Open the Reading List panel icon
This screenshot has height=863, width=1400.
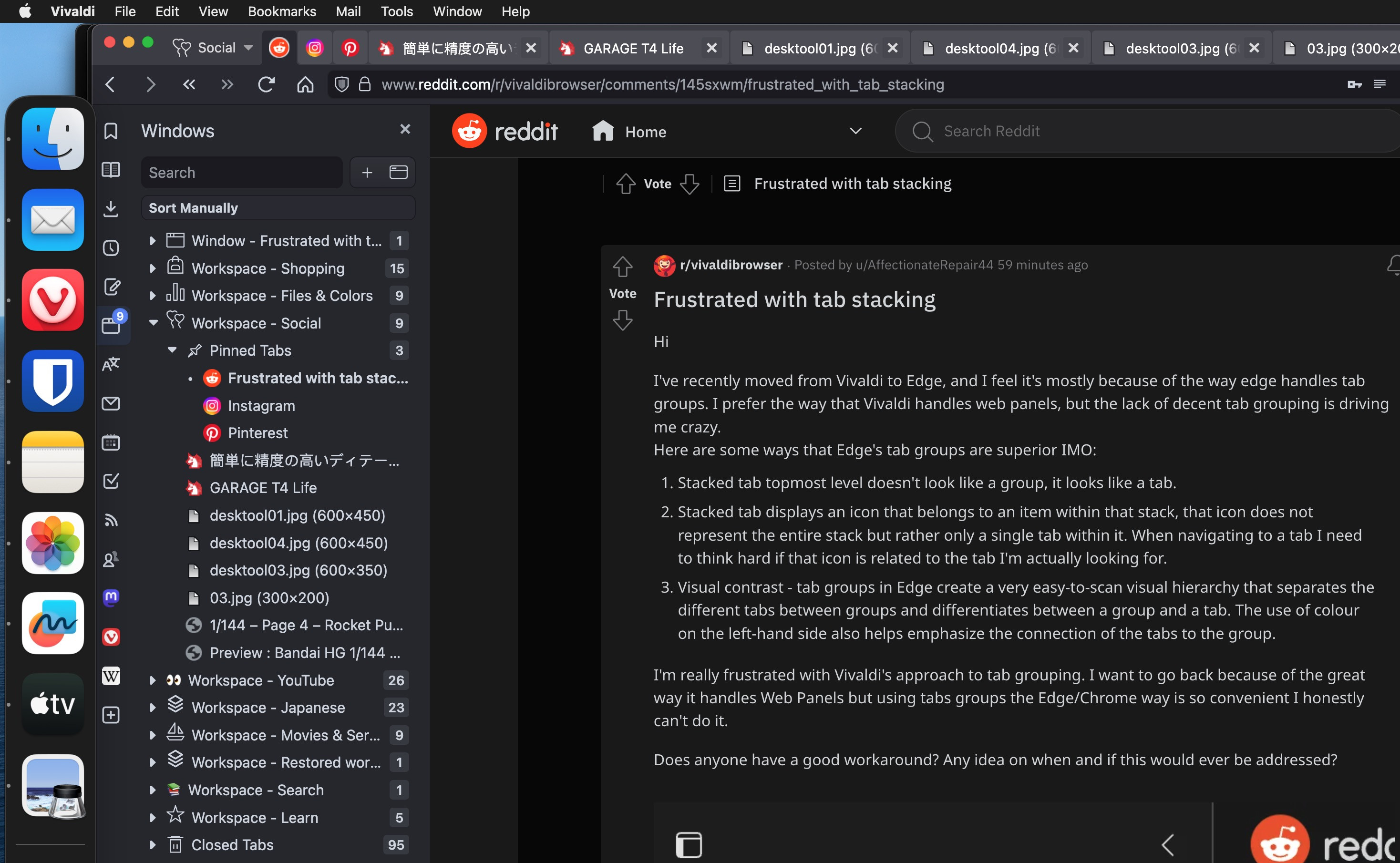click(111, 170)
